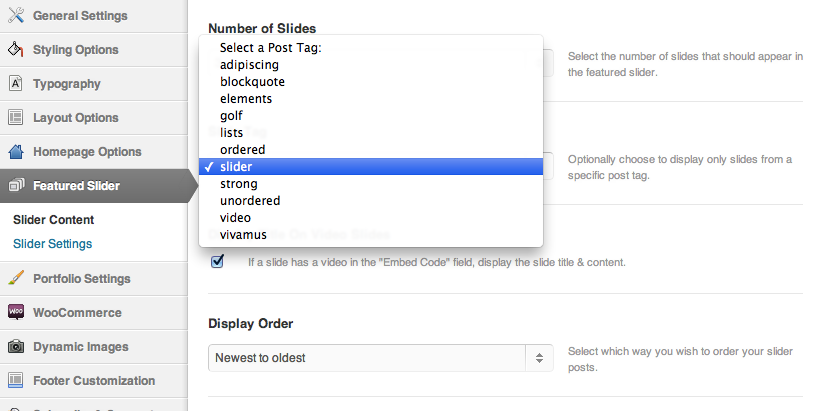Choose "unordered" in the tag list
821x411 pixels.
[250, 200]
